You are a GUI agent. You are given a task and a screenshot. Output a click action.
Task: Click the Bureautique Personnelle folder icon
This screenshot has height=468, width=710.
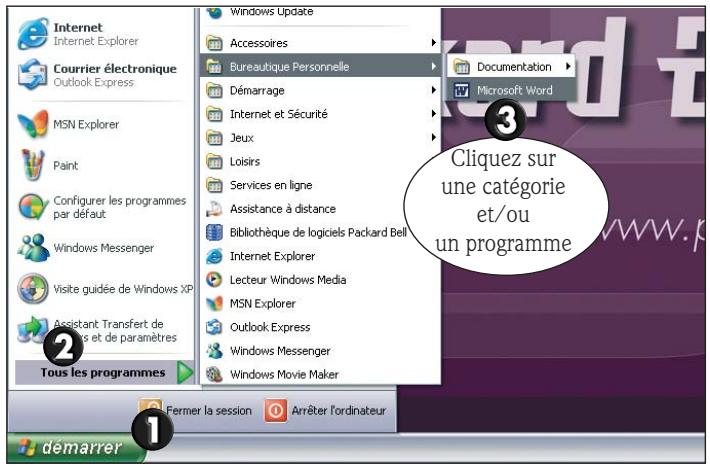click(214, 67)
